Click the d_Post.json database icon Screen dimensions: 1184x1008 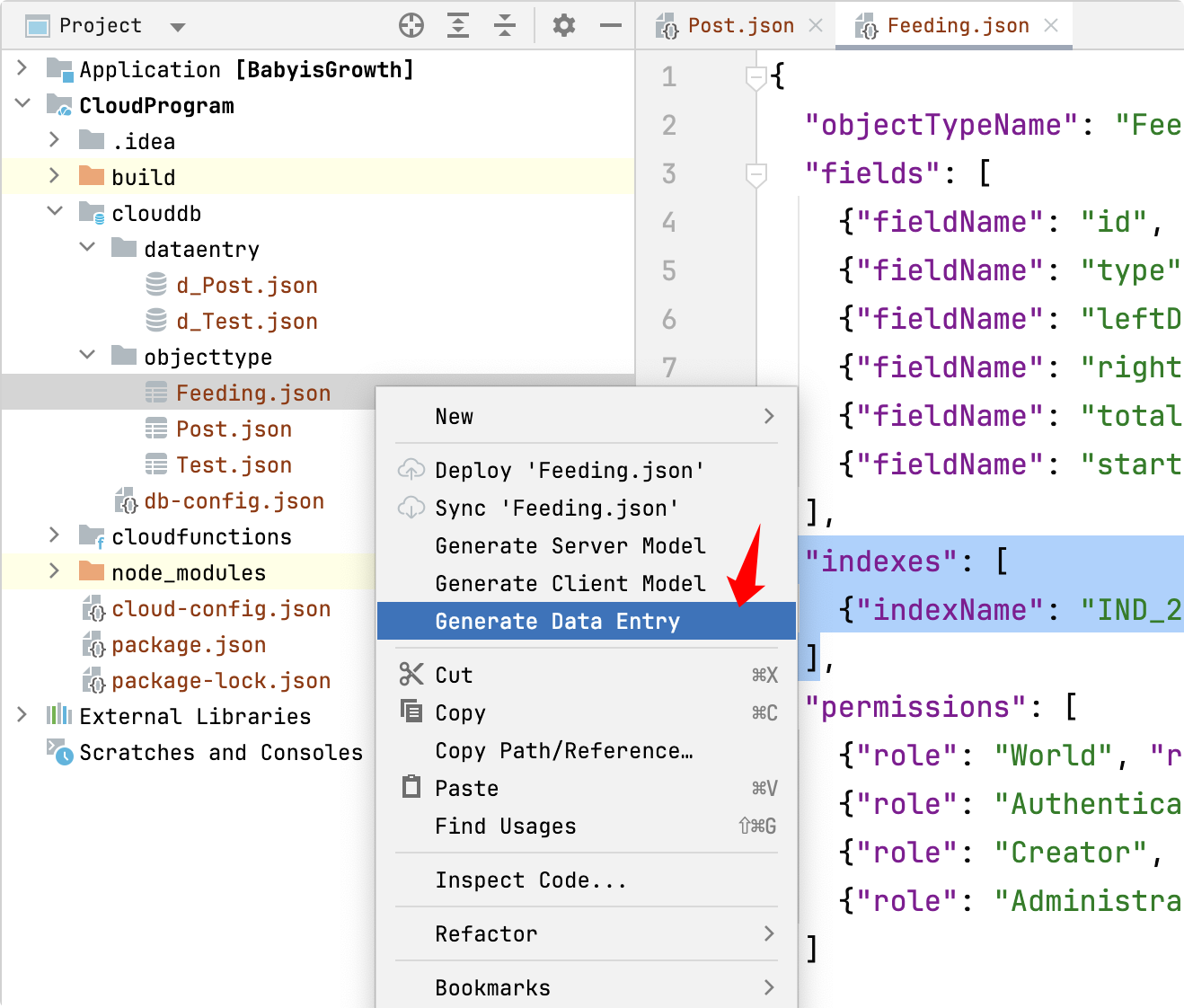pos(156,285)
